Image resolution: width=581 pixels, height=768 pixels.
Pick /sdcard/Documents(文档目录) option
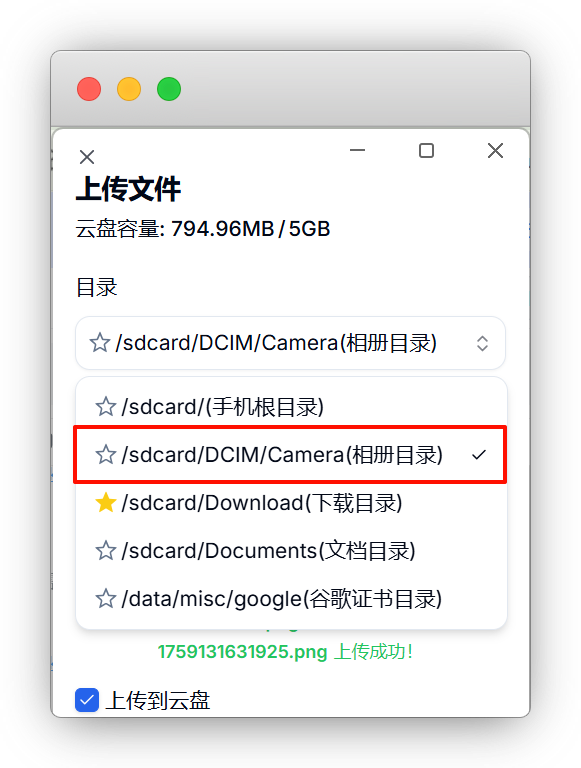pyautogui.click(x=290, y=551)
